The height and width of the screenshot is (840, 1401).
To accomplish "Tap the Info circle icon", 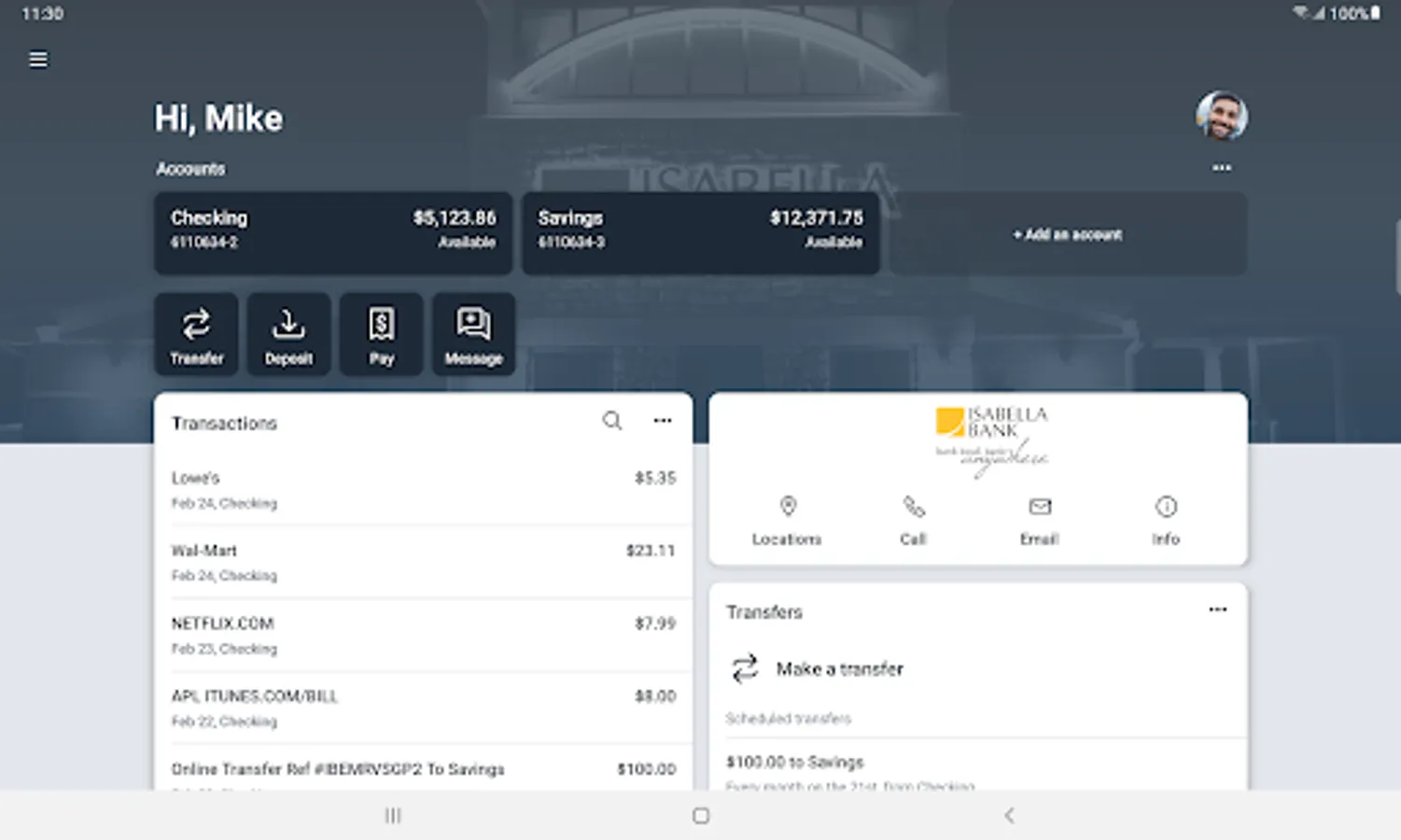I will tap(1166, 507).
